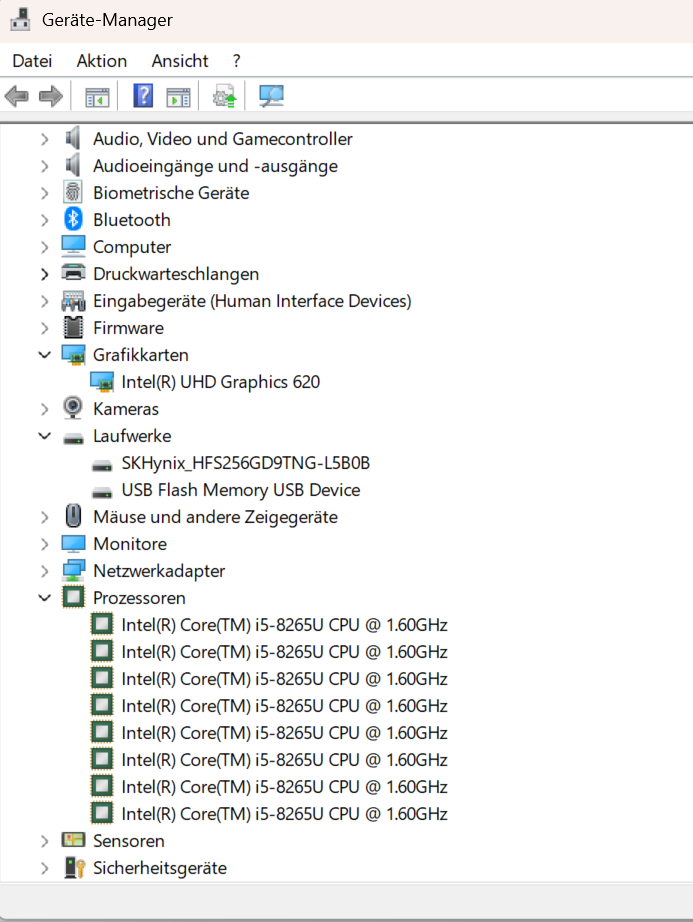The height and width of the screenshot is (922, 693).
Task: Click the speaker icon beside Audio, Video und Gamecontroller
Action: 73,139
